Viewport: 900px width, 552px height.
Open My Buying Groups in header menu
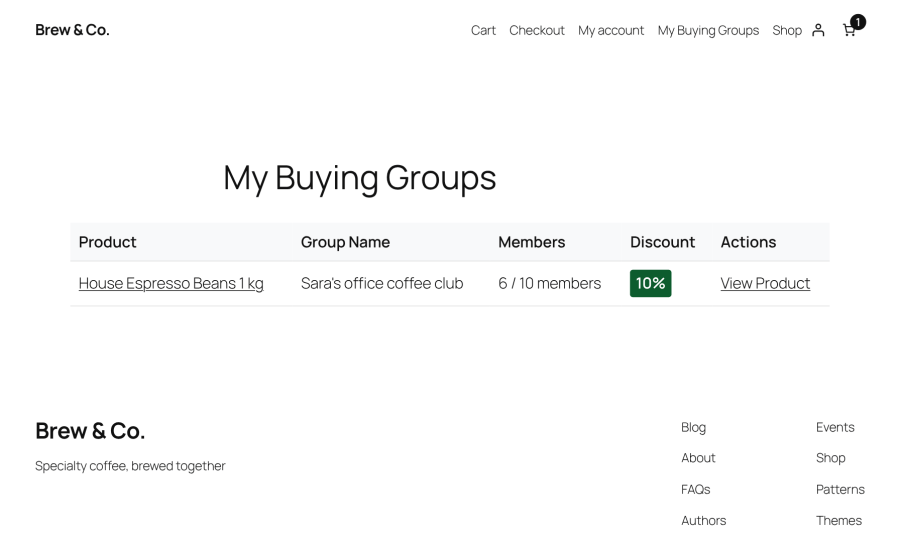tap(708, 30)
